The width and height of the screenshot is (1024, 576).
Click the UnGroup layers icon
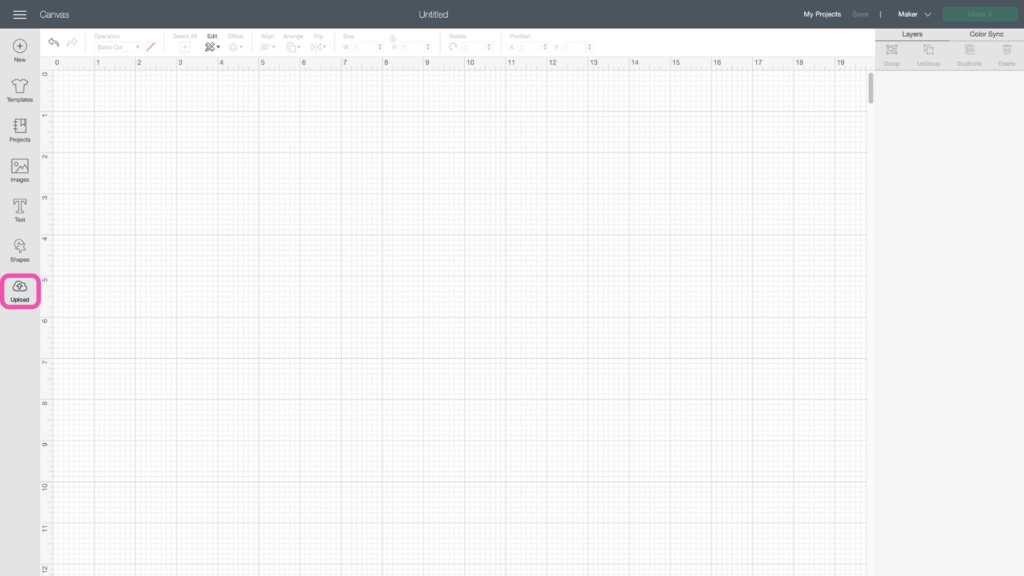click(928, 50)
